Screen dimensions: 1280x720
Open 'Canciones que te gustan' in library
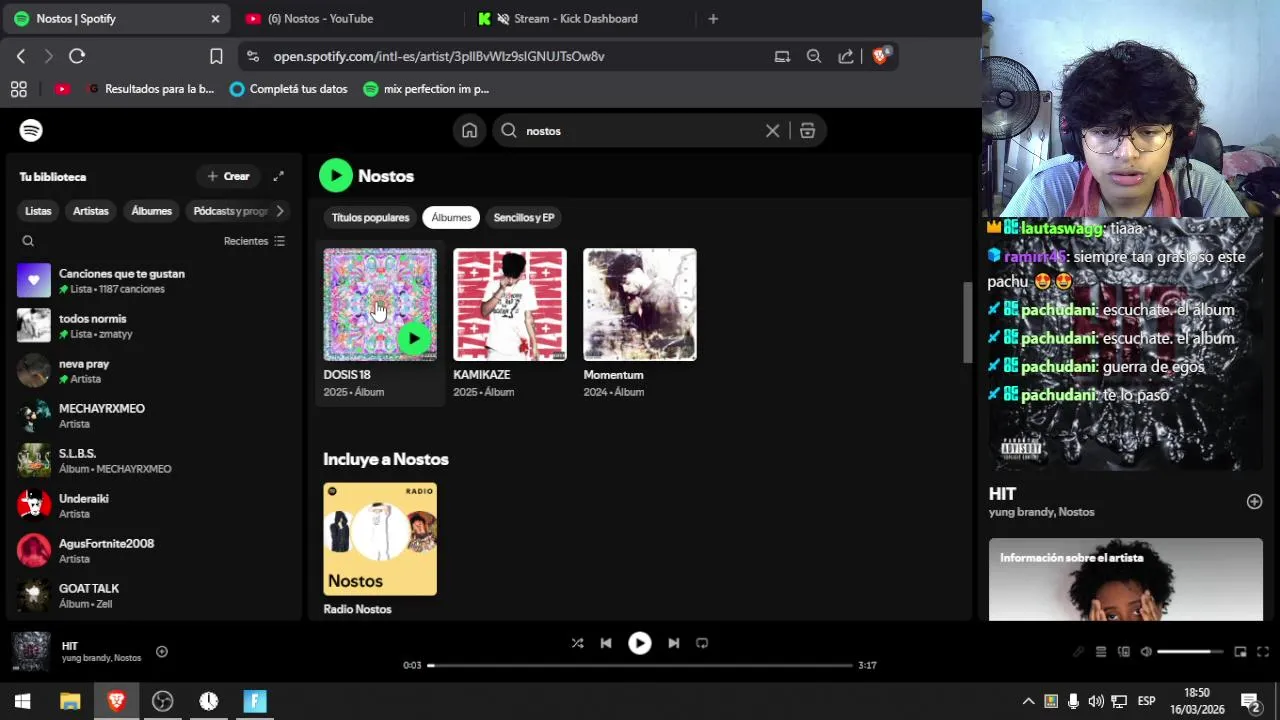155,281
